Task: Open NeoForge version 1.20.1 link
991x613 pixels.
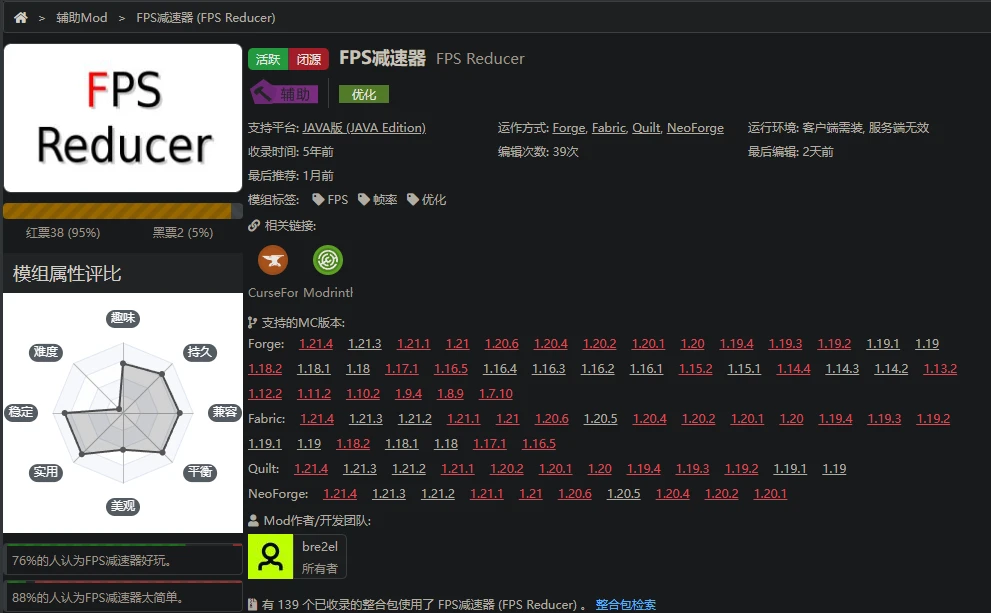Action: click(x=770, y=493)
